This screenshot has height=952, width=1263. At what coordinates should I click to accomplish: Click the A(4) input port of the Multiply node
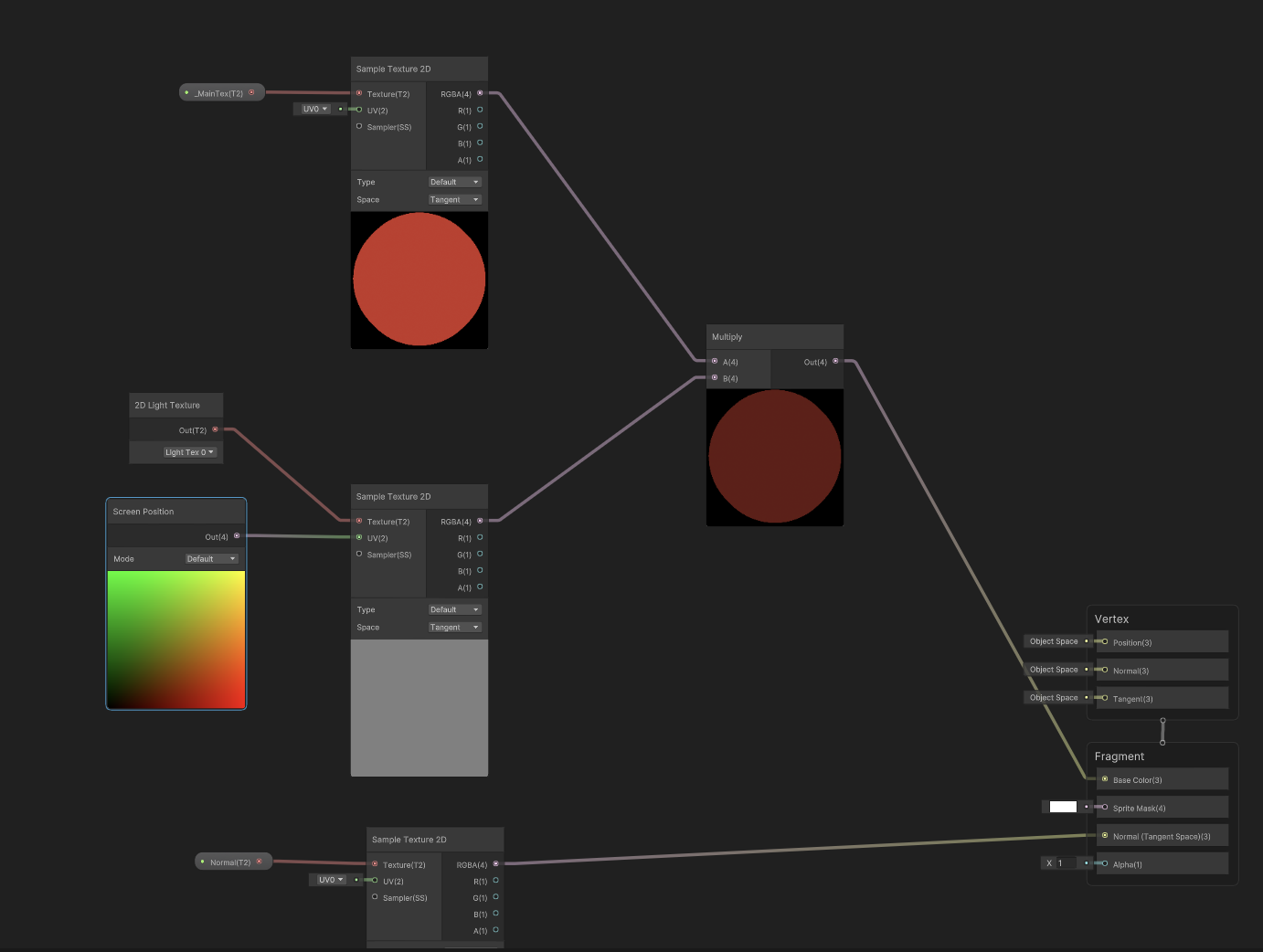click(715, 361)
